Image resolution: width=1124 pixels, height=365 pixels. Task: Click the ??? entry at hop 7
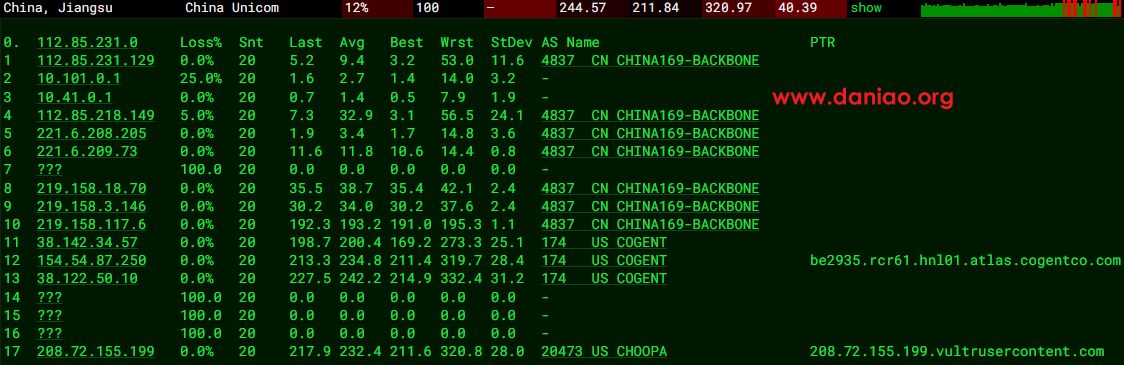(x=49, y=170)
